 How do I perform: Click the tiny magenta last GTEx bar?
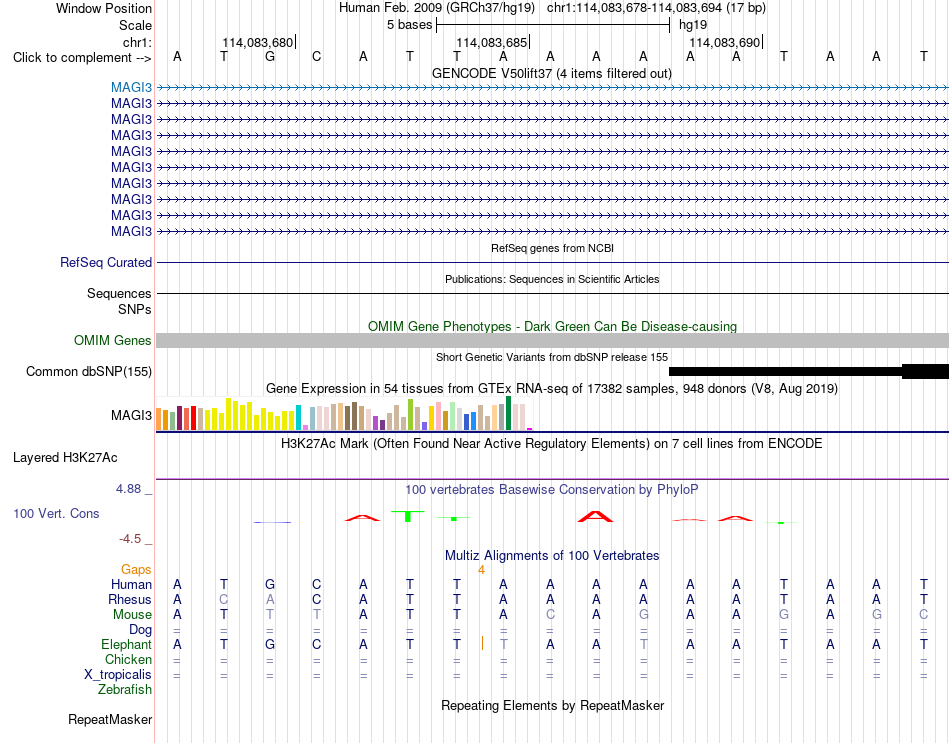point(530,429)
